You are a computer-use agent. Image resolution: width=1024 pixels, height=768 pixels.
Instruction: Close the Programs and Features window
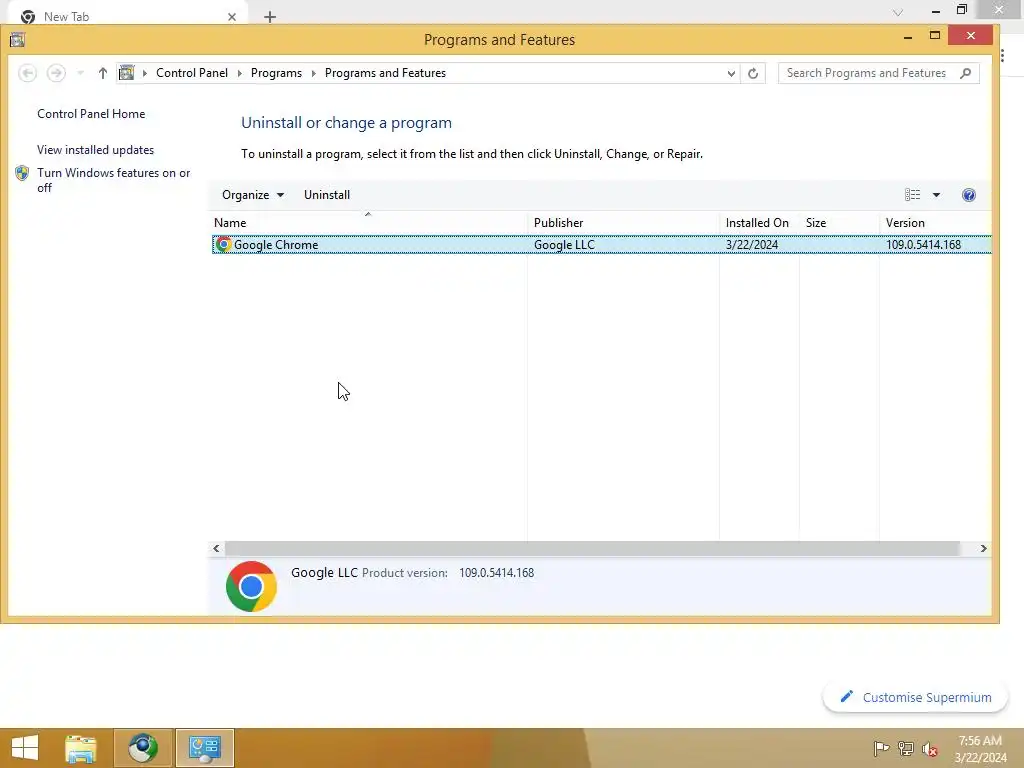tap(970, 35)
